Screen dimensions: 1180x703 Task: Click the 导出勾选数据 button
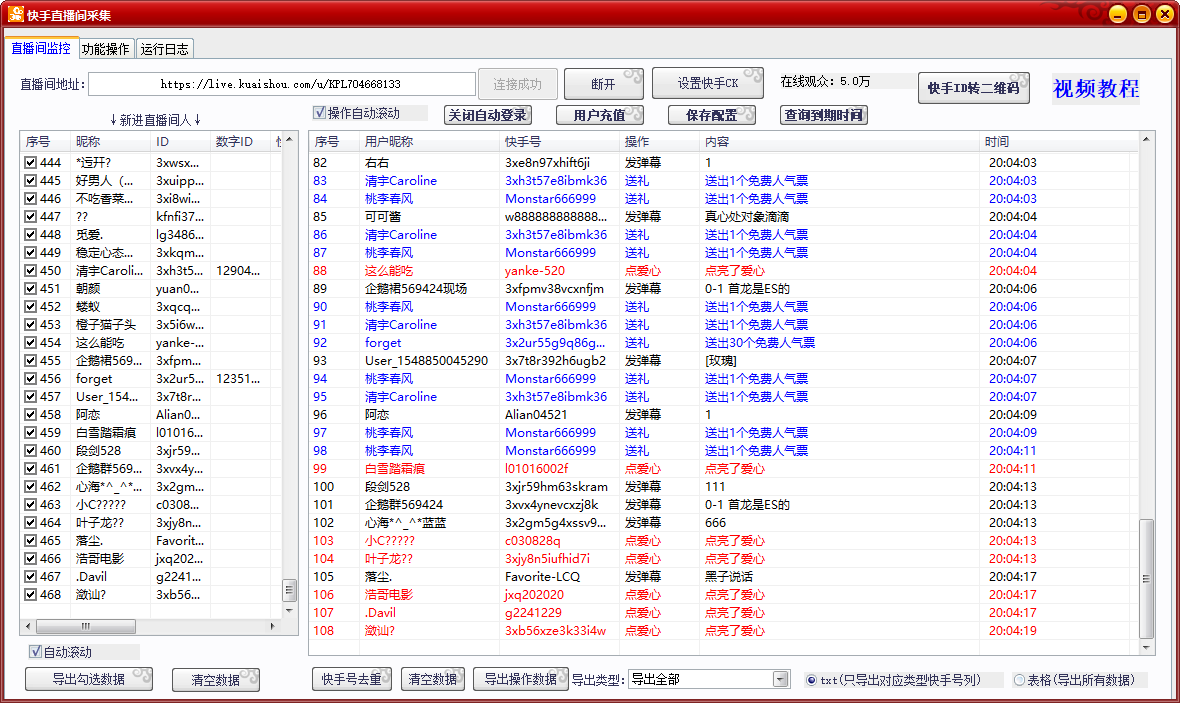[89, 680]
